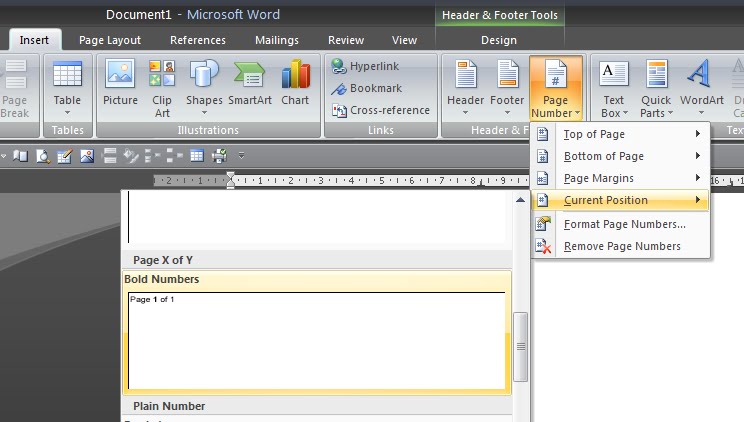Viewport: 744px width, 422px height.
Task: Select Current Position menu item
Action: pos(620,200)
